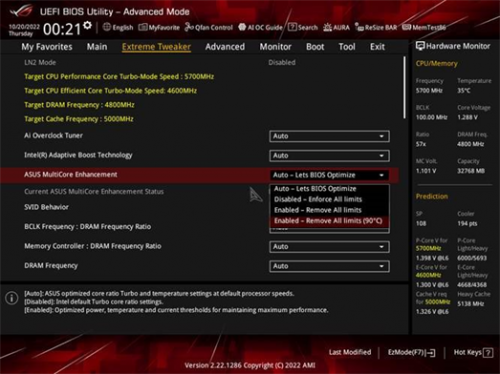
Task: Open the AURA lighting icon
Action: click(327, 27)
